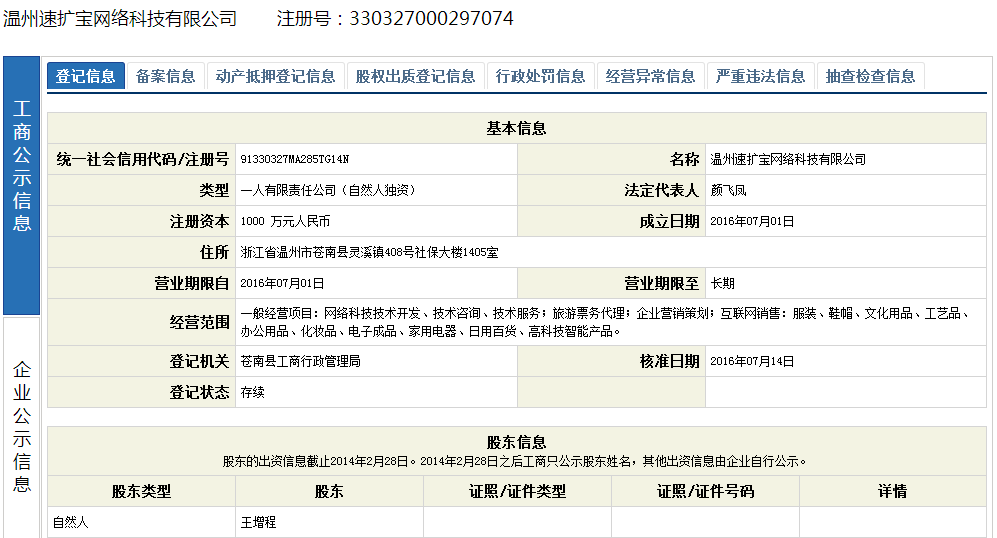Switch to the 抽查检查信息 tab
The image size is (997, 538).
pyautogui.click(x=871, y=76)
